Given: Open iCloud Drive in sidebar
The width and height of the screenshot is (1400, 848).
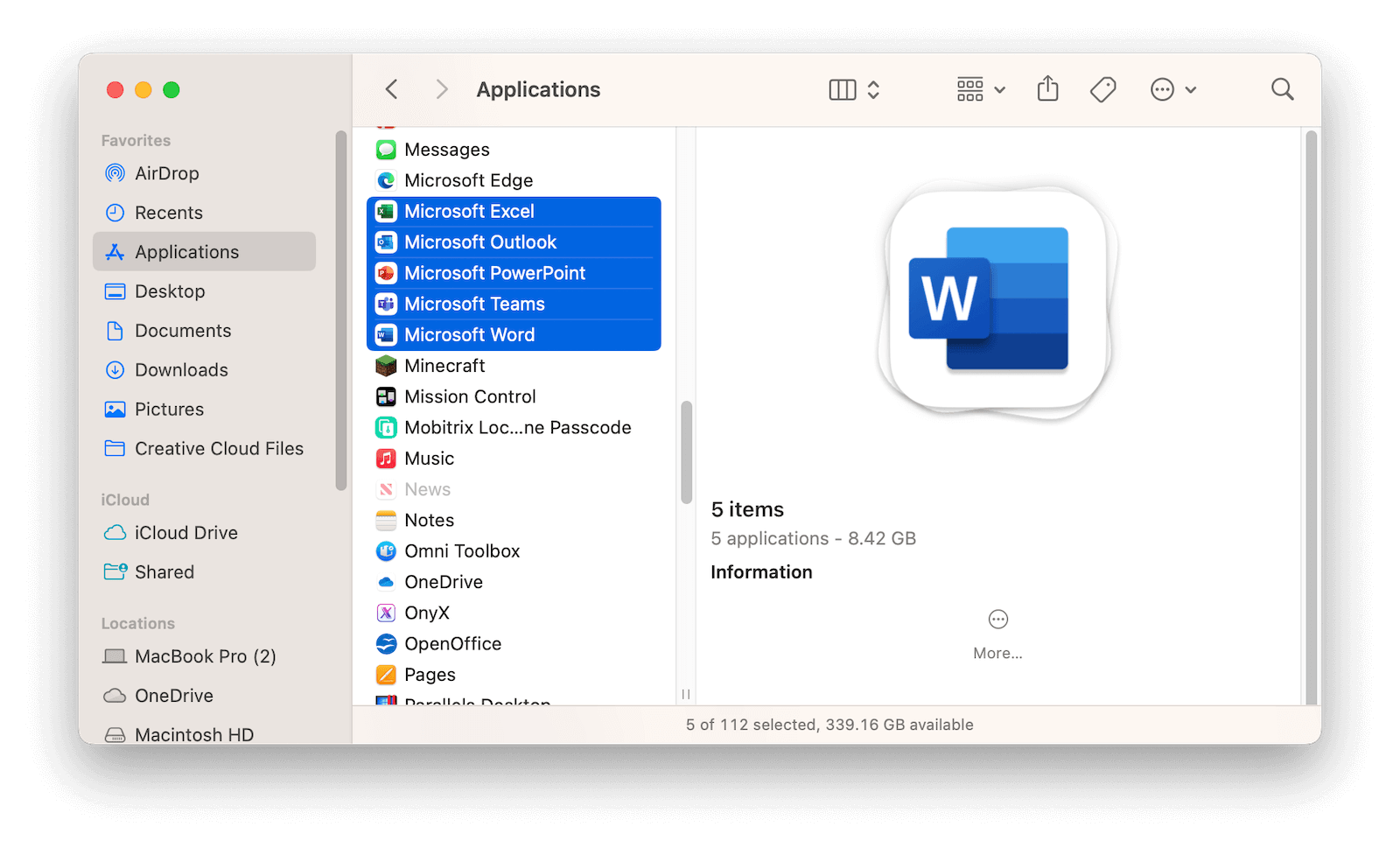Looking at the screenshot, I should pos(204,533).
